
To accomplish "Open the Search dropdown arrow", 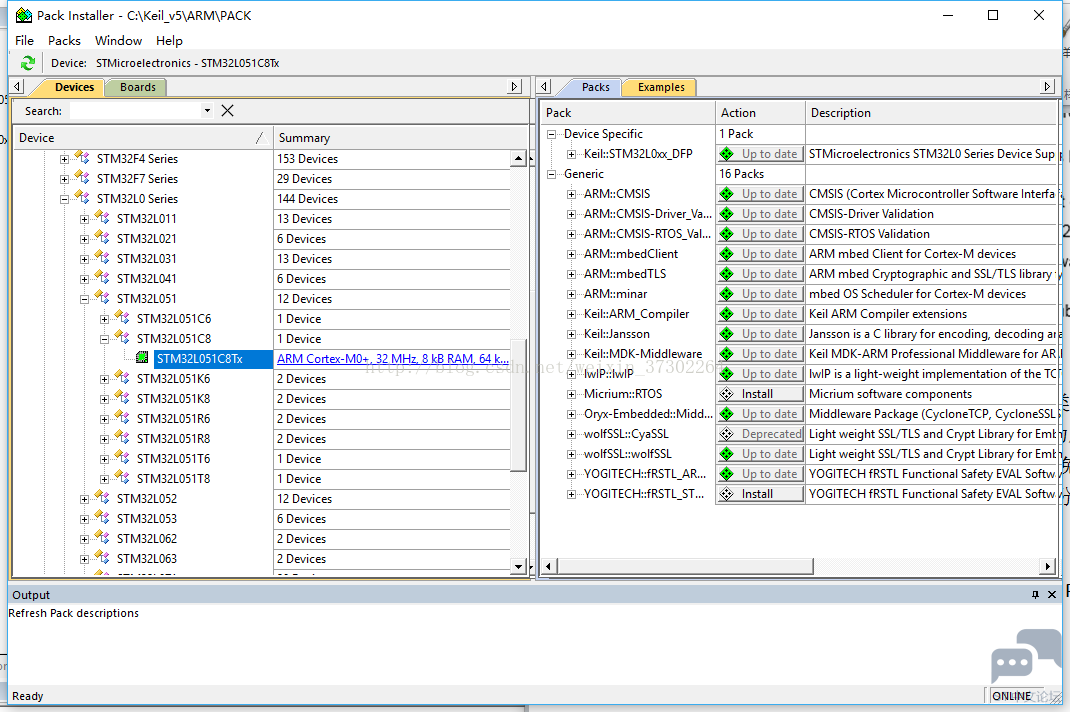I will (207, 111).
